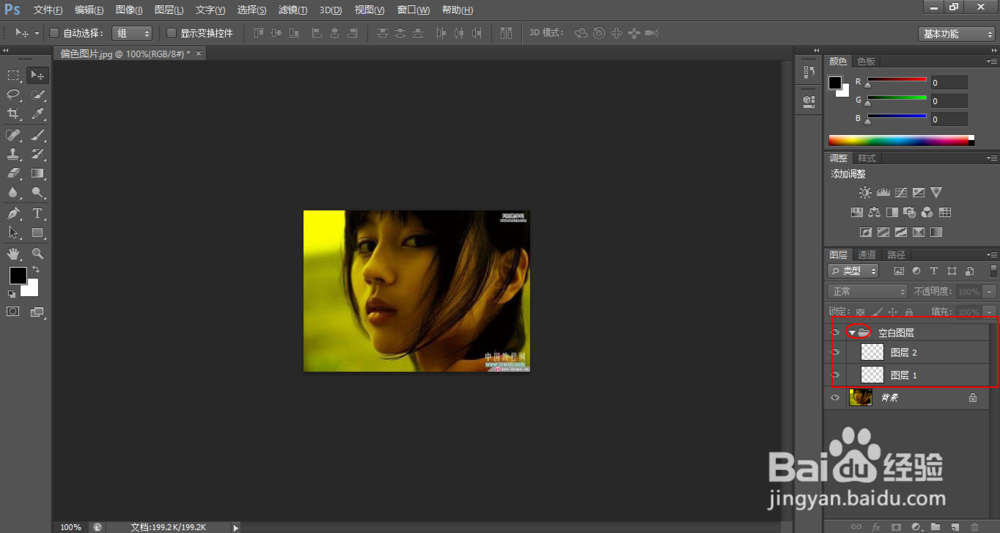Viewport: 1000px width, 533px height.
Task: Select the Lasso tool
Action: pos(13,94)
